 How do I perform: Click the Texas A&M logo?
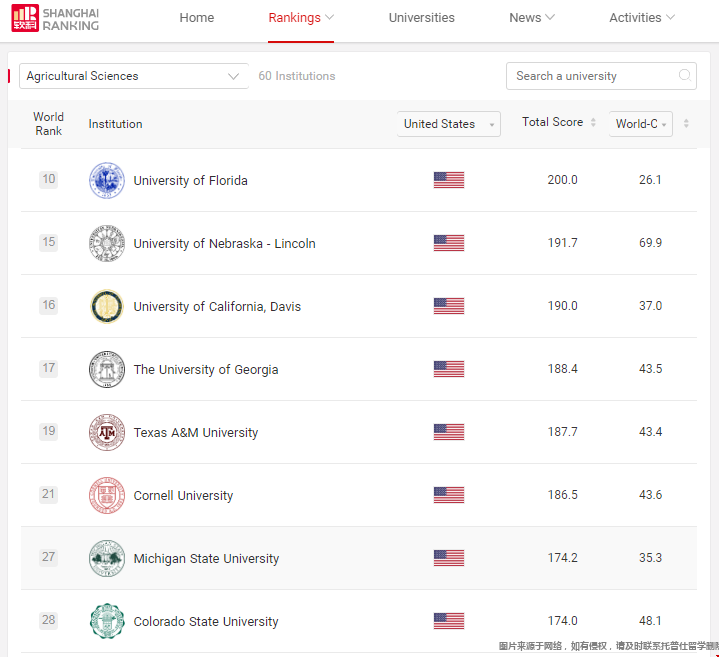(107, 432)
